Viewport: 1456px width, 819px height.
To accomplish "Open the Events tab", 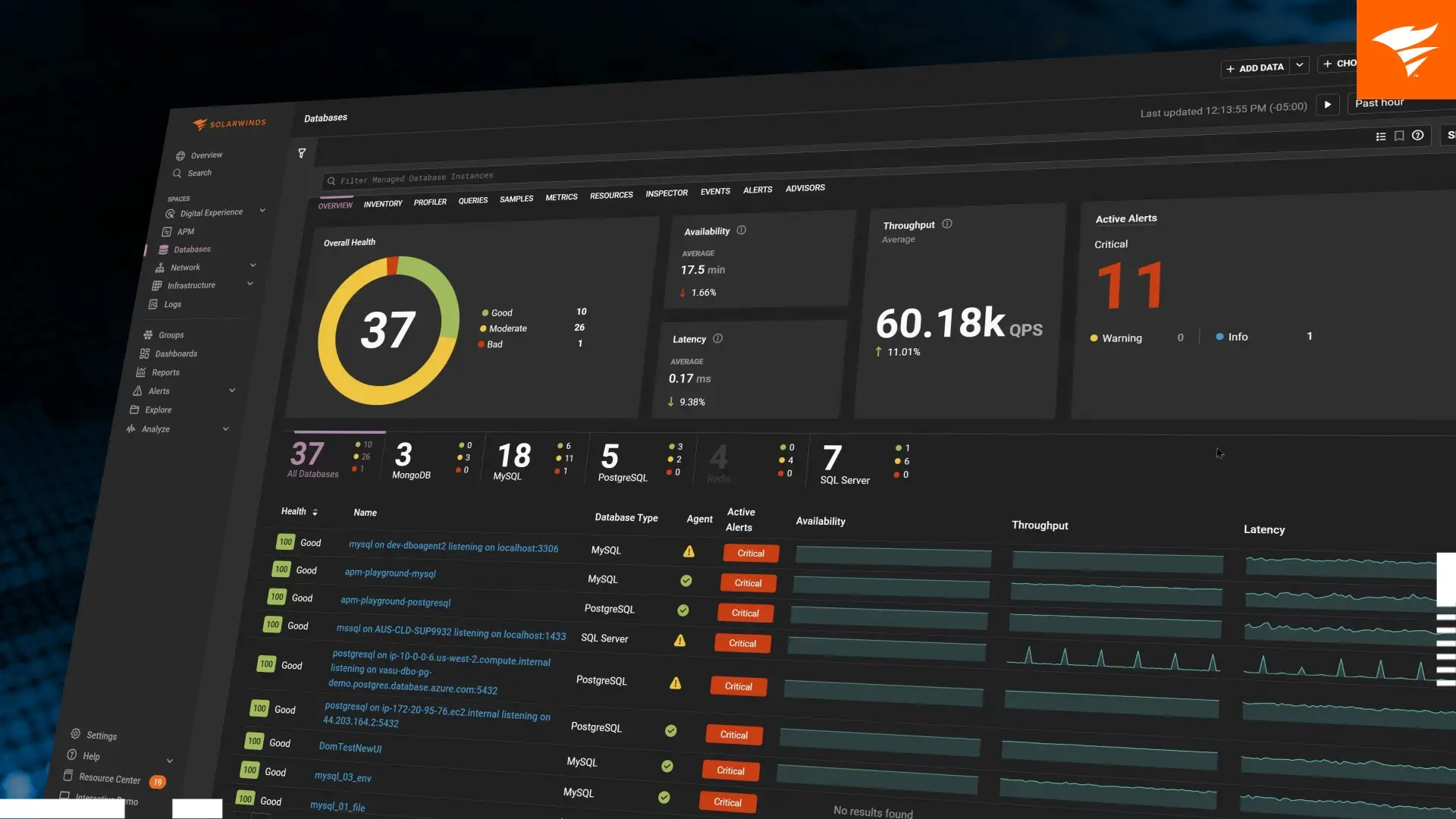I will pyautogui.click(x=715, y=192).
